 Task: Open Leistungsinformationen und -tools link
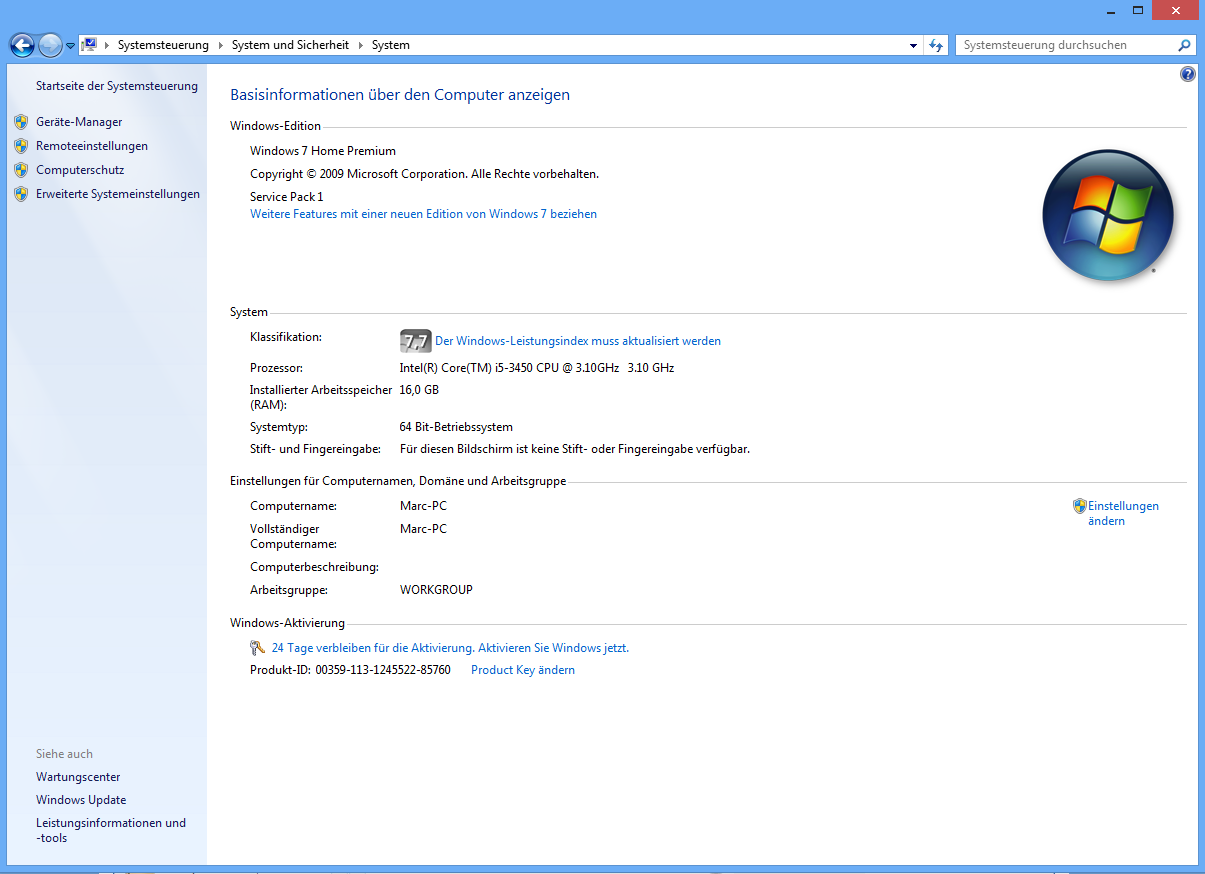pyautogui.click(x=111, y=830)
